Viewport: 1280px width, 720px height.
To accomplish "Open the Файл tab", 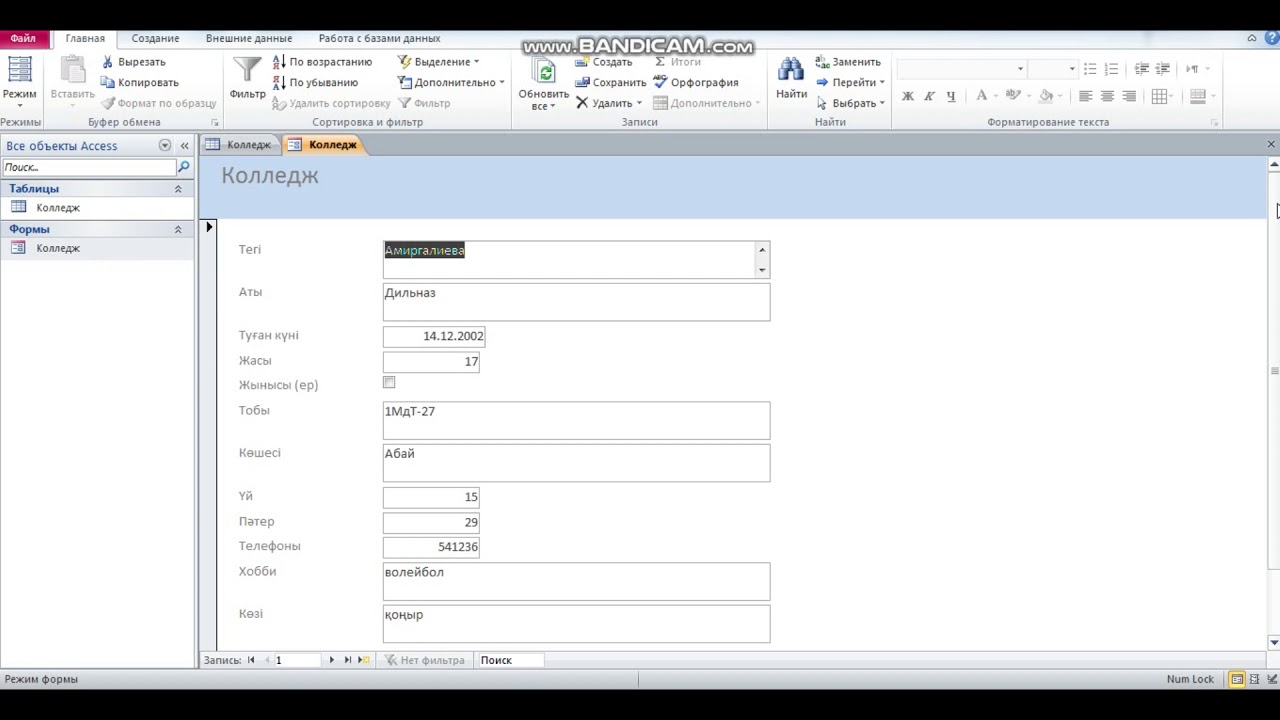I will (x=23, y=38).
